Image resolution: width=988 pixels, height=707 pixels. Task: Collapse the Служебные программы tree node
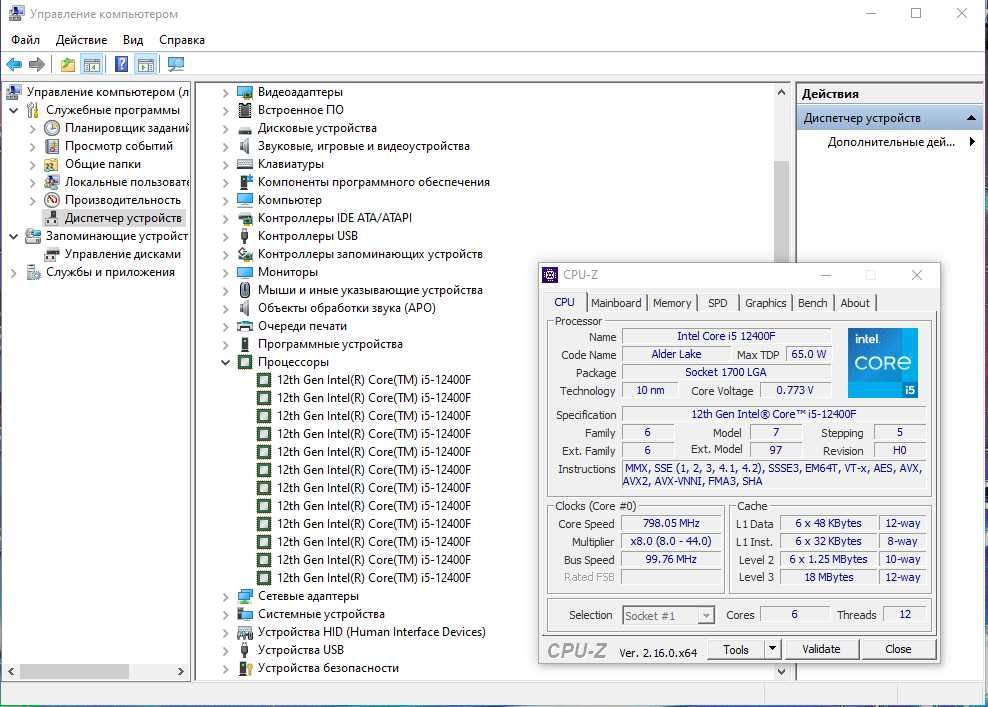pyautogui.click(x=13, y=110)
